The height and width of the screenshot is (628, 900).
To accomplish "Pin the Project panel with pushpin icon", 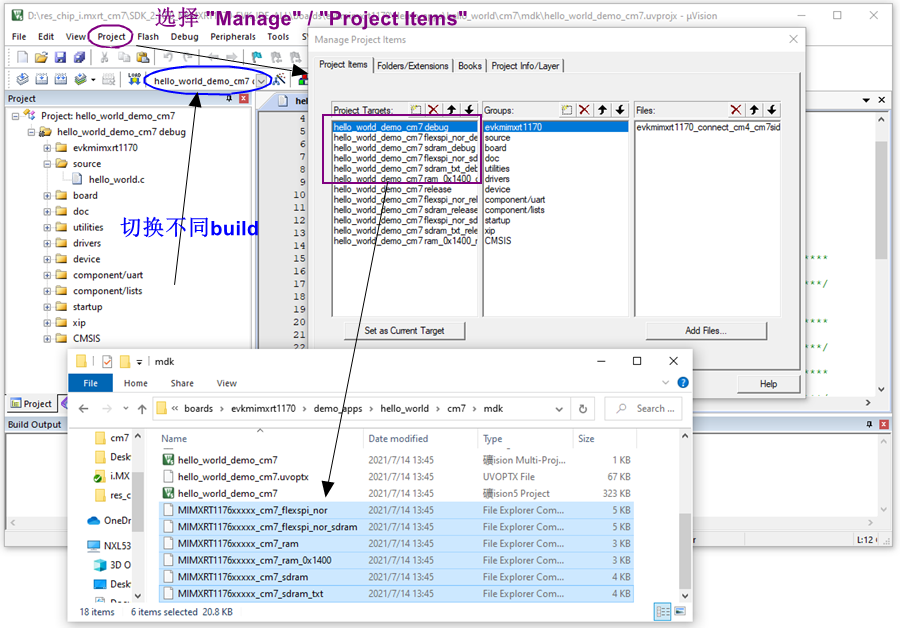I will coord(229,99).
